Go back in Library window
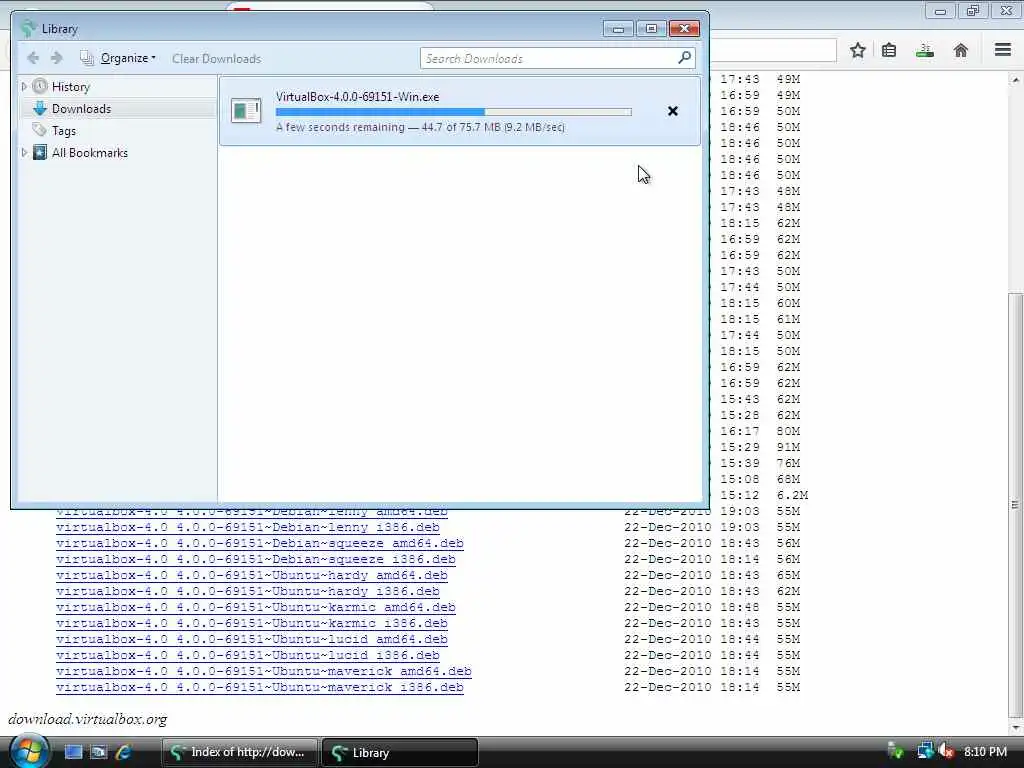 (33, 58)
